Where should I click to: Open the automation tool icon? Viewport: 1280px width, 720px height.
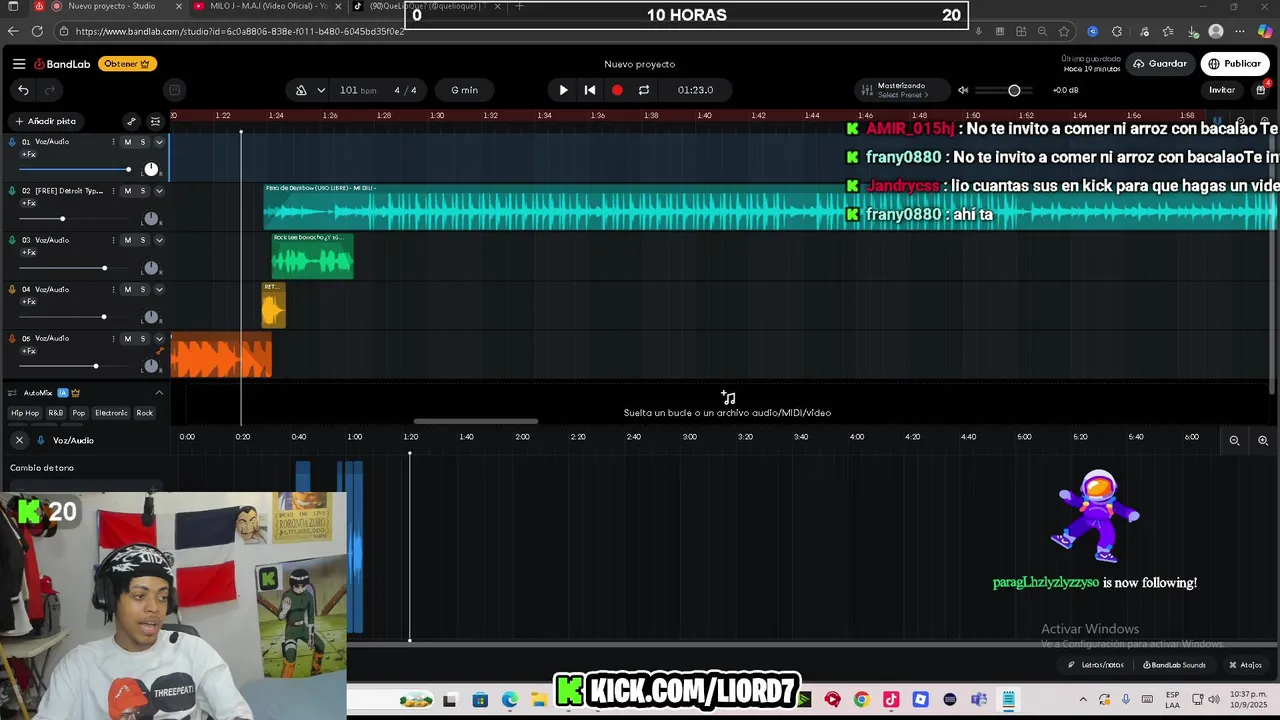(x=131, y=121)
